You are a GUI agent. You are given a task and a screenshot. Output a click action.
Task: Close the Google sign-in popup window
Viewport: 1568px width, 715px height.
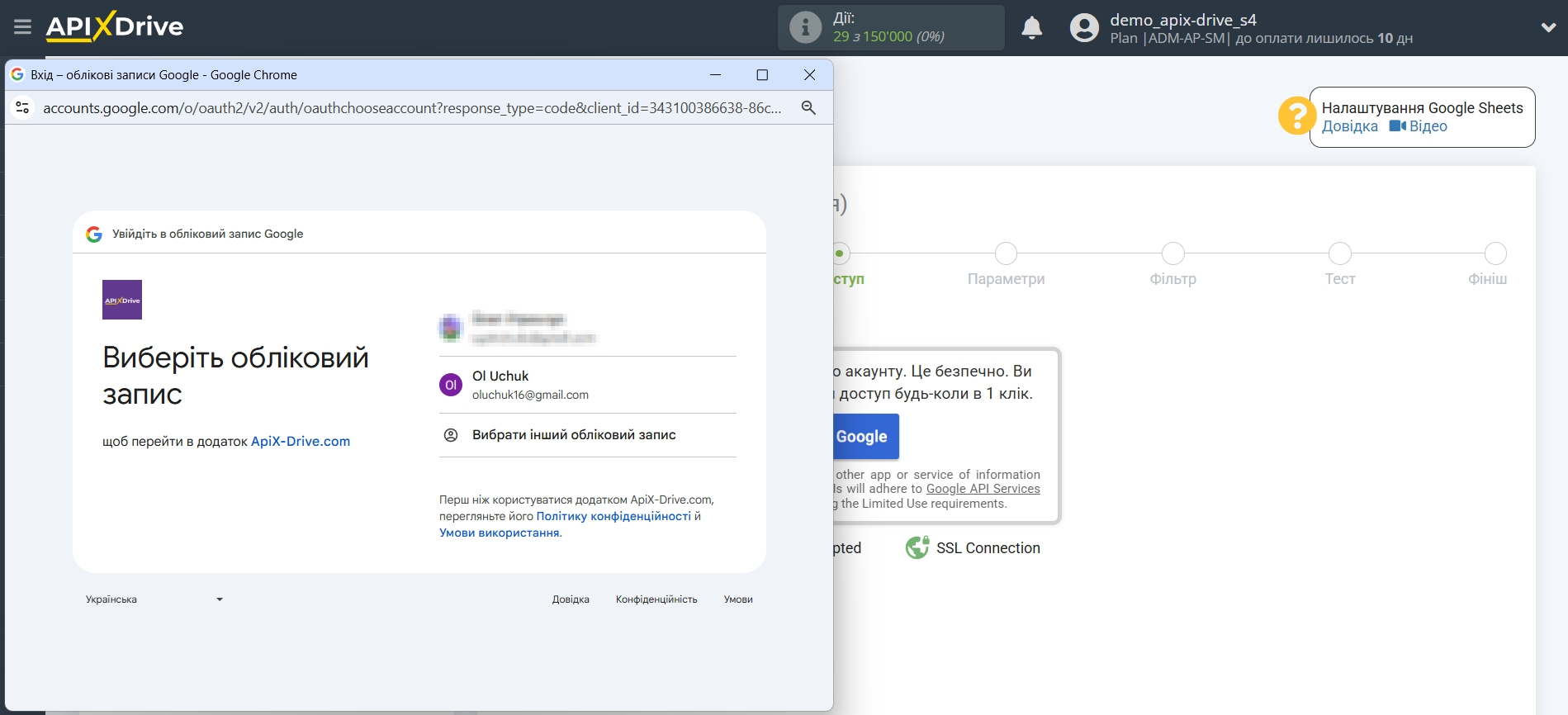809,74
